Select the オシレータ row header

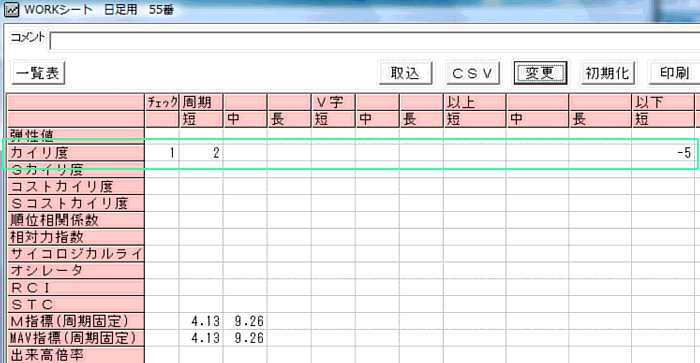76,271
